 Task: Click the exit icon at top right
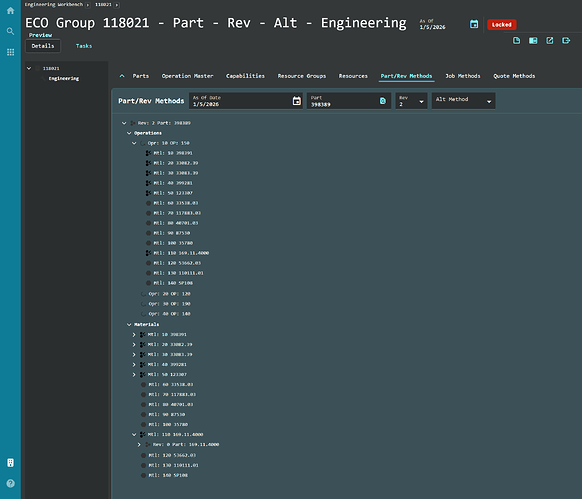(566, 40)
